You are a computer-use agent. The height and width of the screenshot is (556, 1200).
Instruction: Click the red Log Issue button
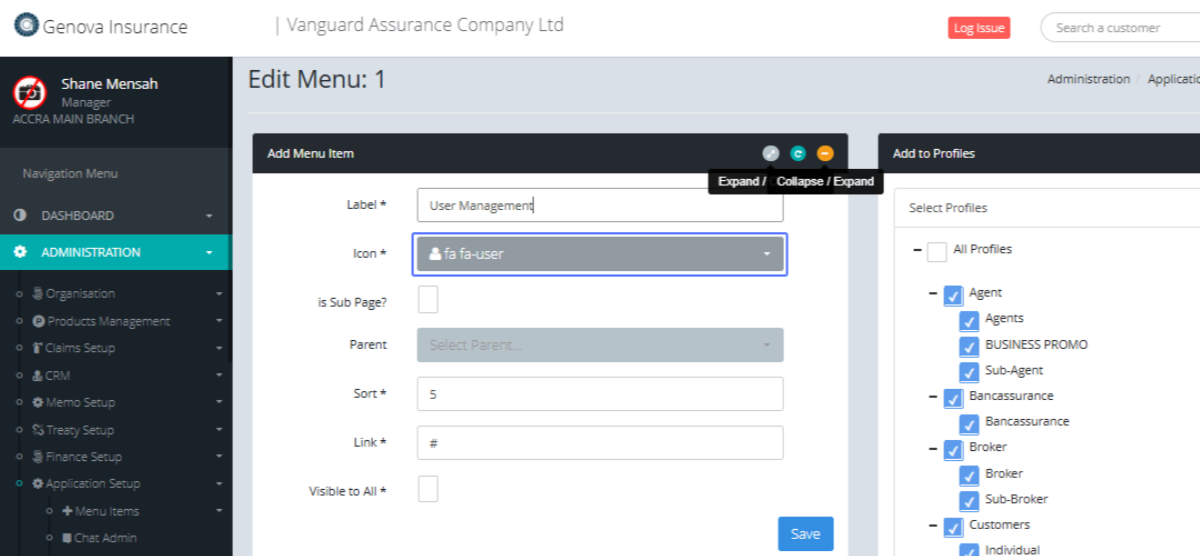pos(978,28)
